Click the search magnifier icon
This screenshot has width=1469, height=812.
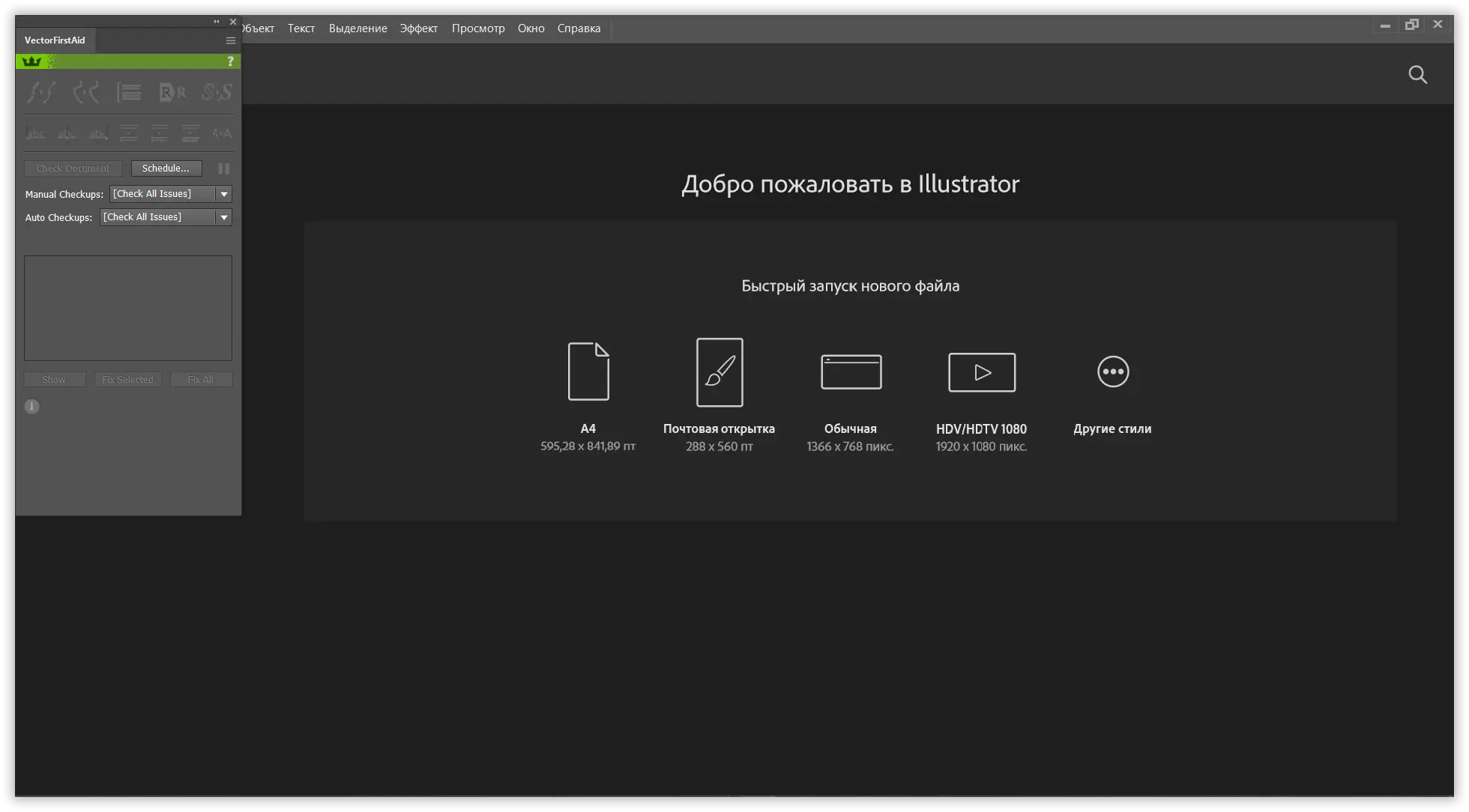(1417, 74)
